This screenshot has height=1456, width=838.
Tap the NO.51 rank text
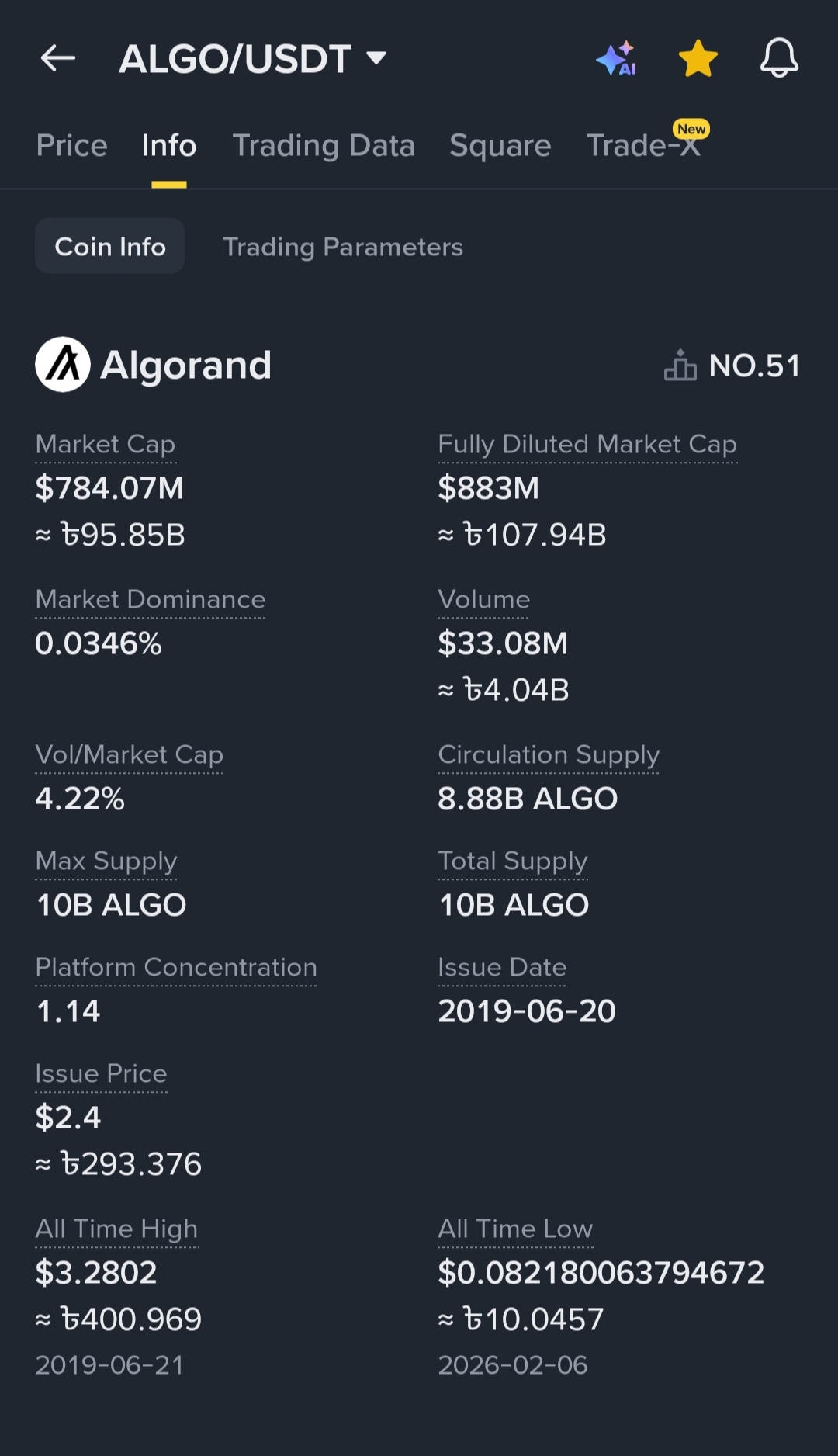(754, 366)
